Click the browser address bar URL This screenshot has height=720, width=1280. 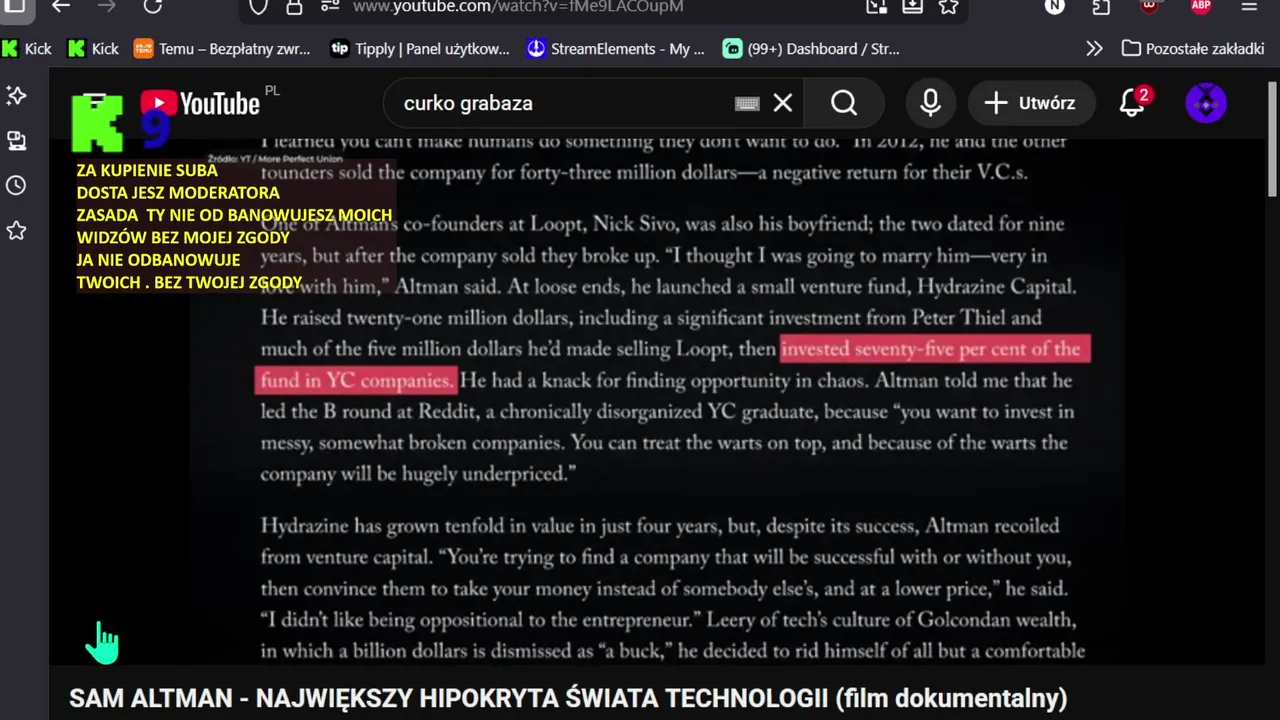518,7
